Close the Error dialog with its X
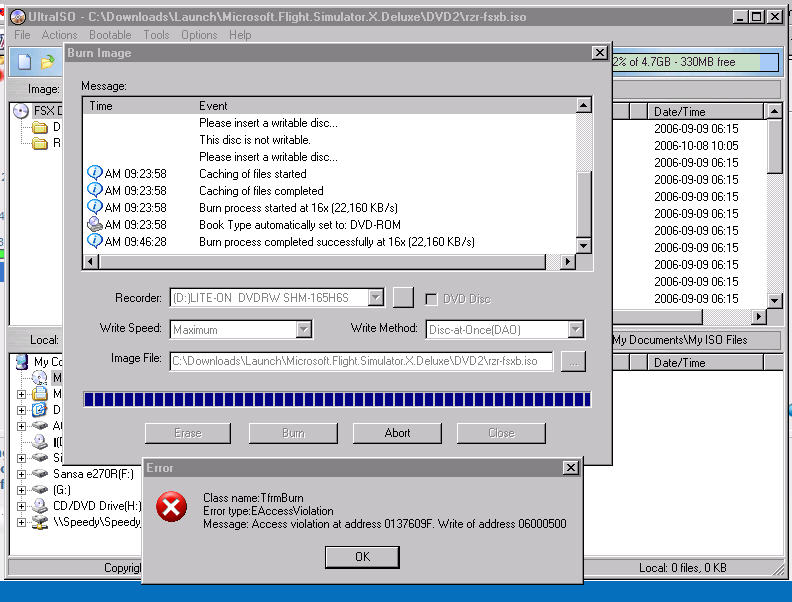Image resolution: width=792 pixels, height=602 pixels. [570, 468]
